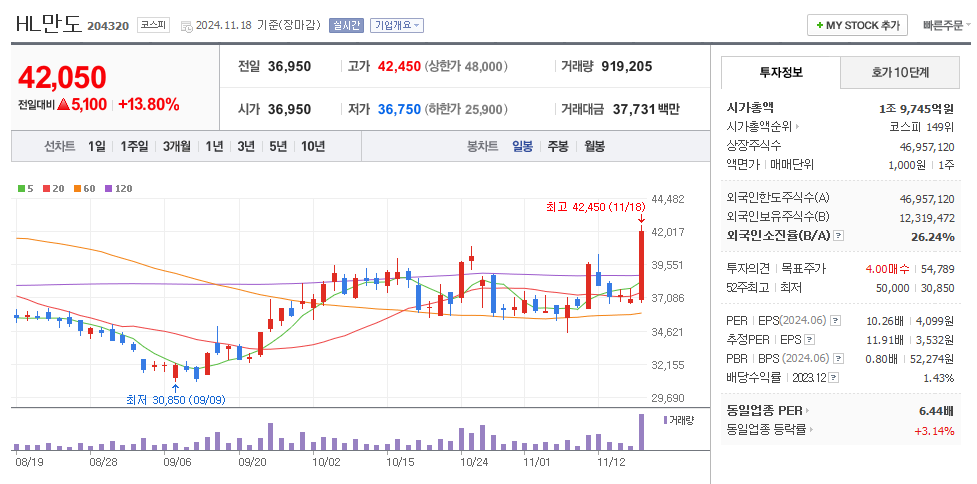Click the green 5-day moving average swatch
The height and width of the screenshot is (484, 977).
click(22, 188)
